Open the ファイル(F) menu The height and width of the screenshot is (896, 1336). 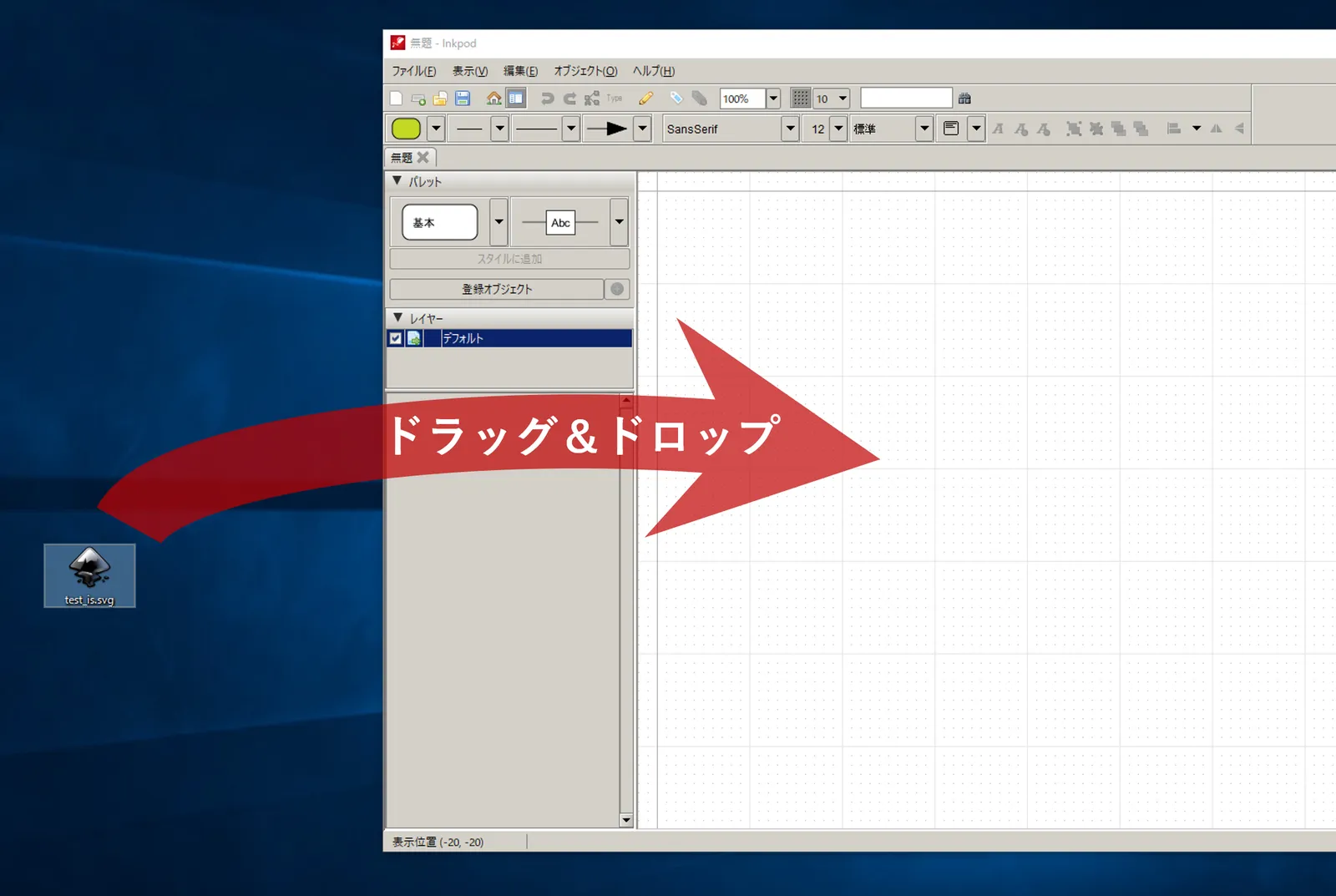click(x=414, y=71)
